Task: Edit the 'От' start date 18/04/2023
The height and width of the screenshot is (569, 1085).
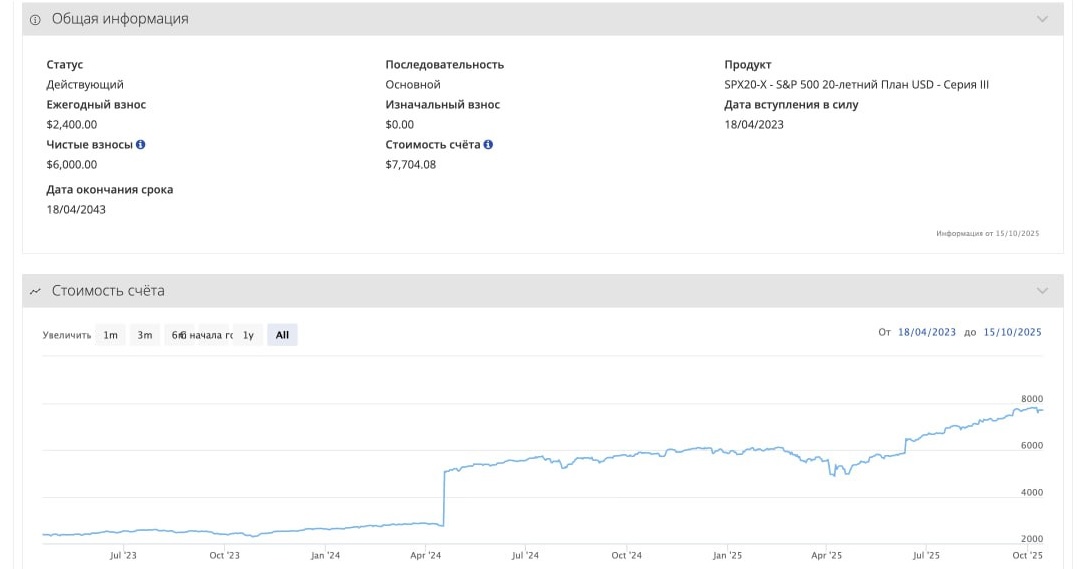Action: coord(927,333)
